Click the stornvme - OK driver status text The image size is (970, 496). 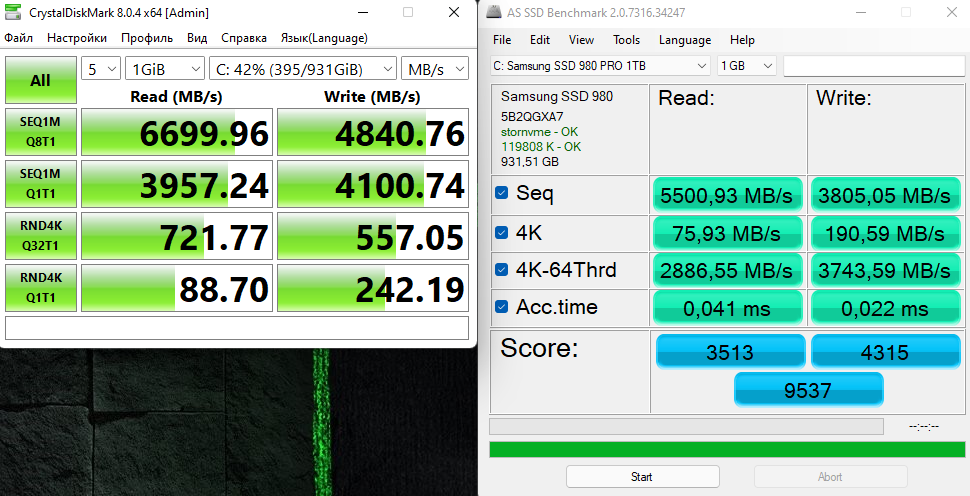point(540,132)
